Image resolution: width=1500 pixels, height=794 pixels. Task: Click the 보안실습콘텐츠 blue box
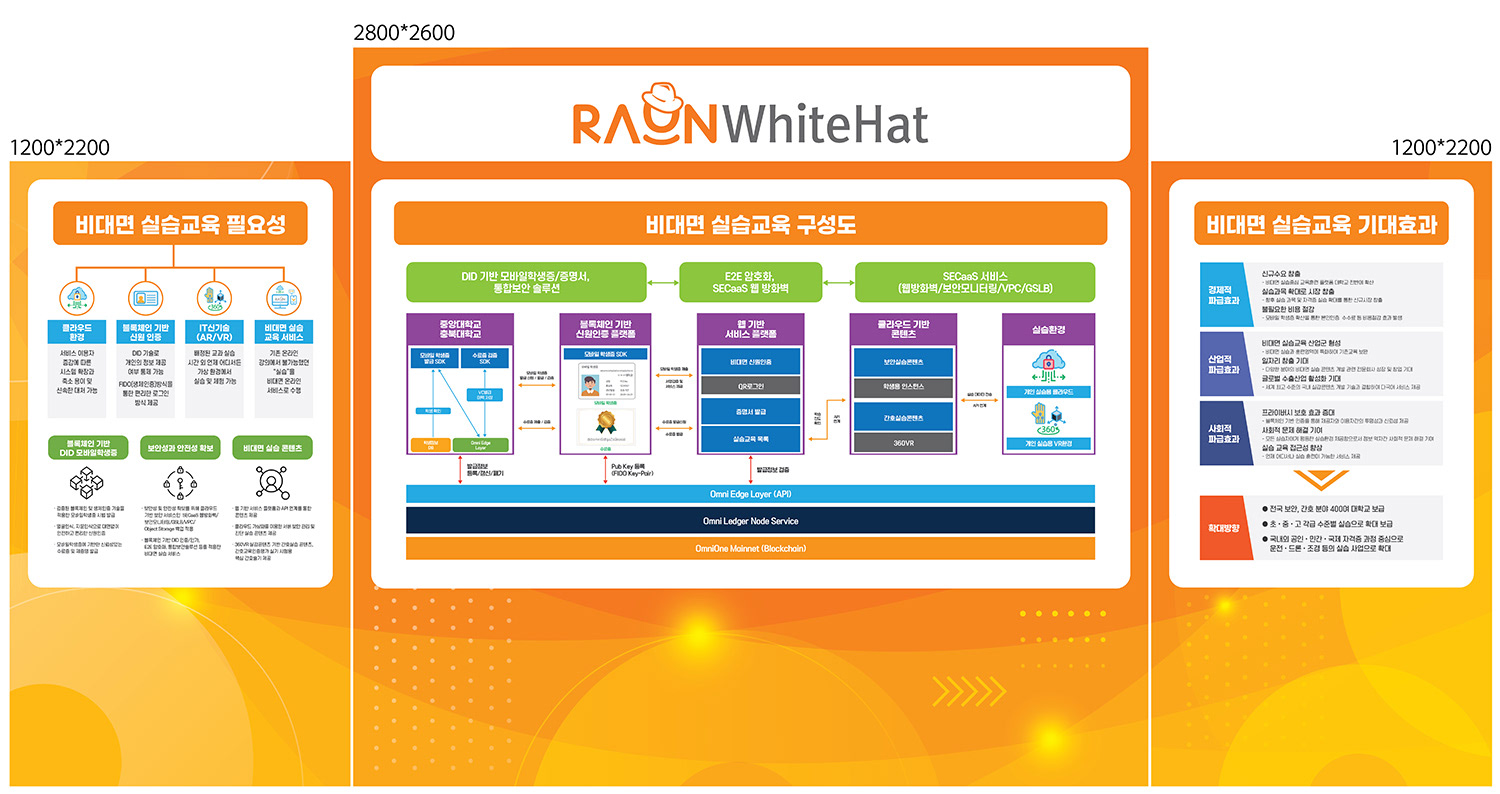tap(903, 360)
